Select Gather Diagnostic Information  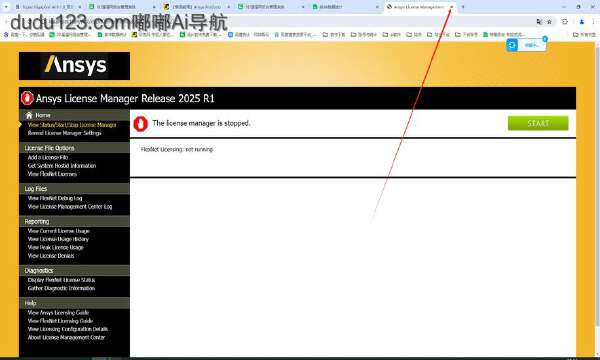point(61,288)
